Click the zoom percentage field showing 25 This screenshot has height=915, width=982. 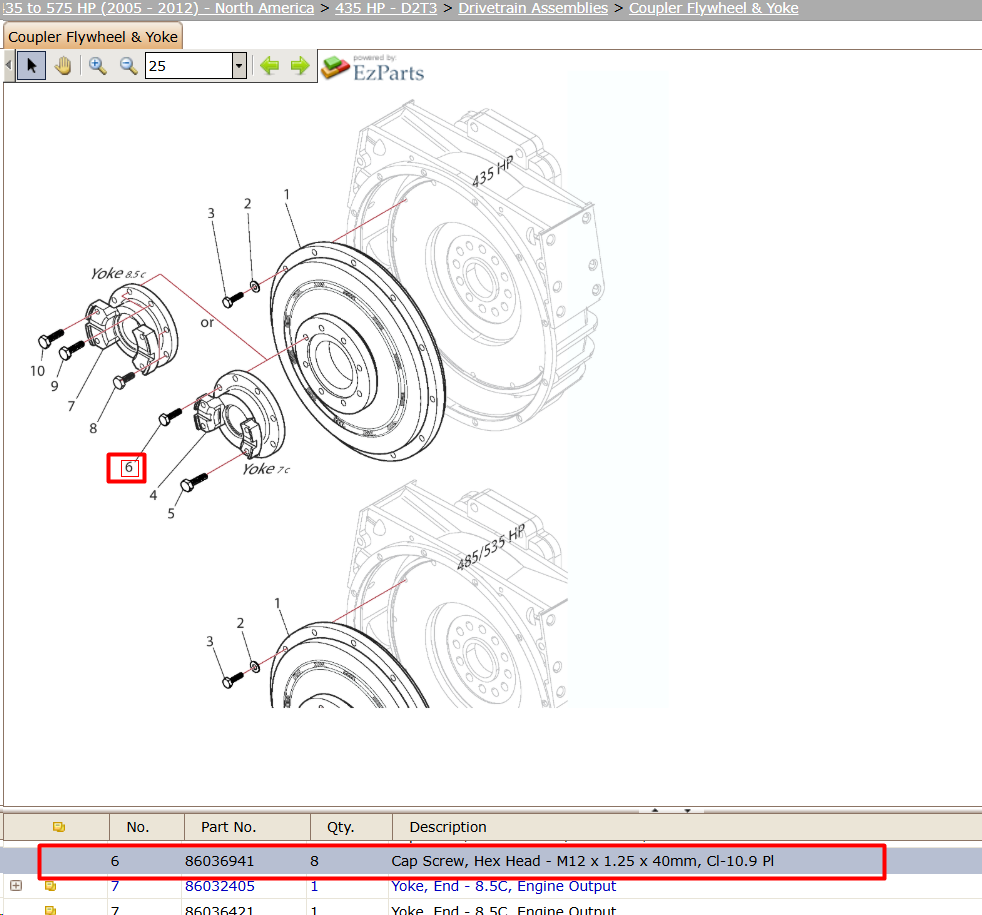[189, 66]
